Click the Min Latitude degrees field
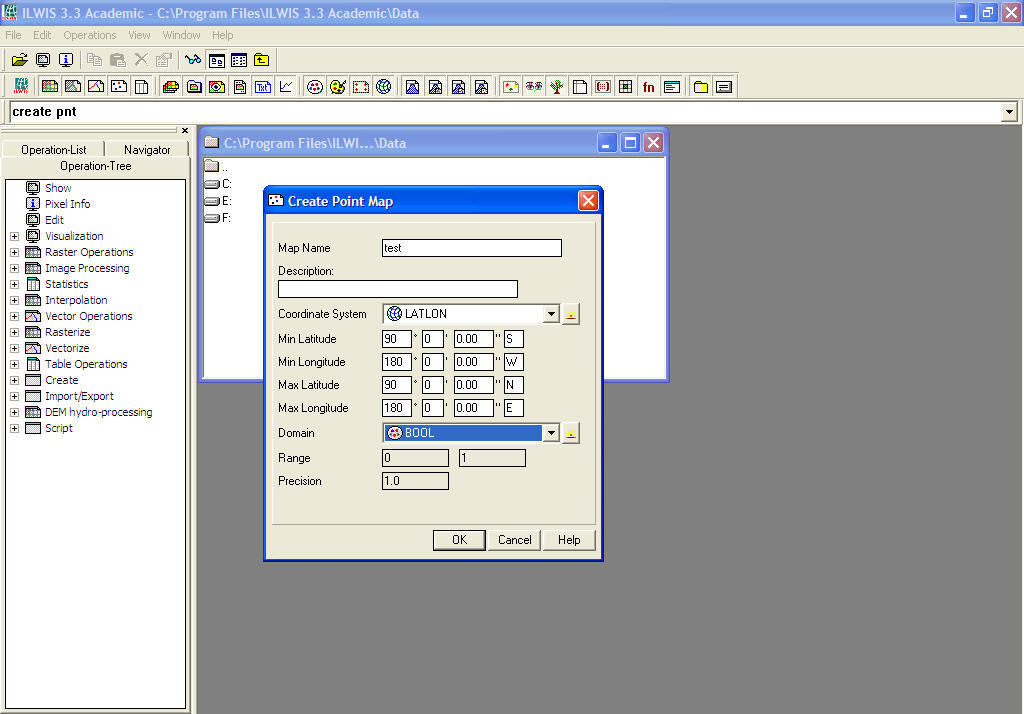 pyautogui.click(x=396, y=339)
